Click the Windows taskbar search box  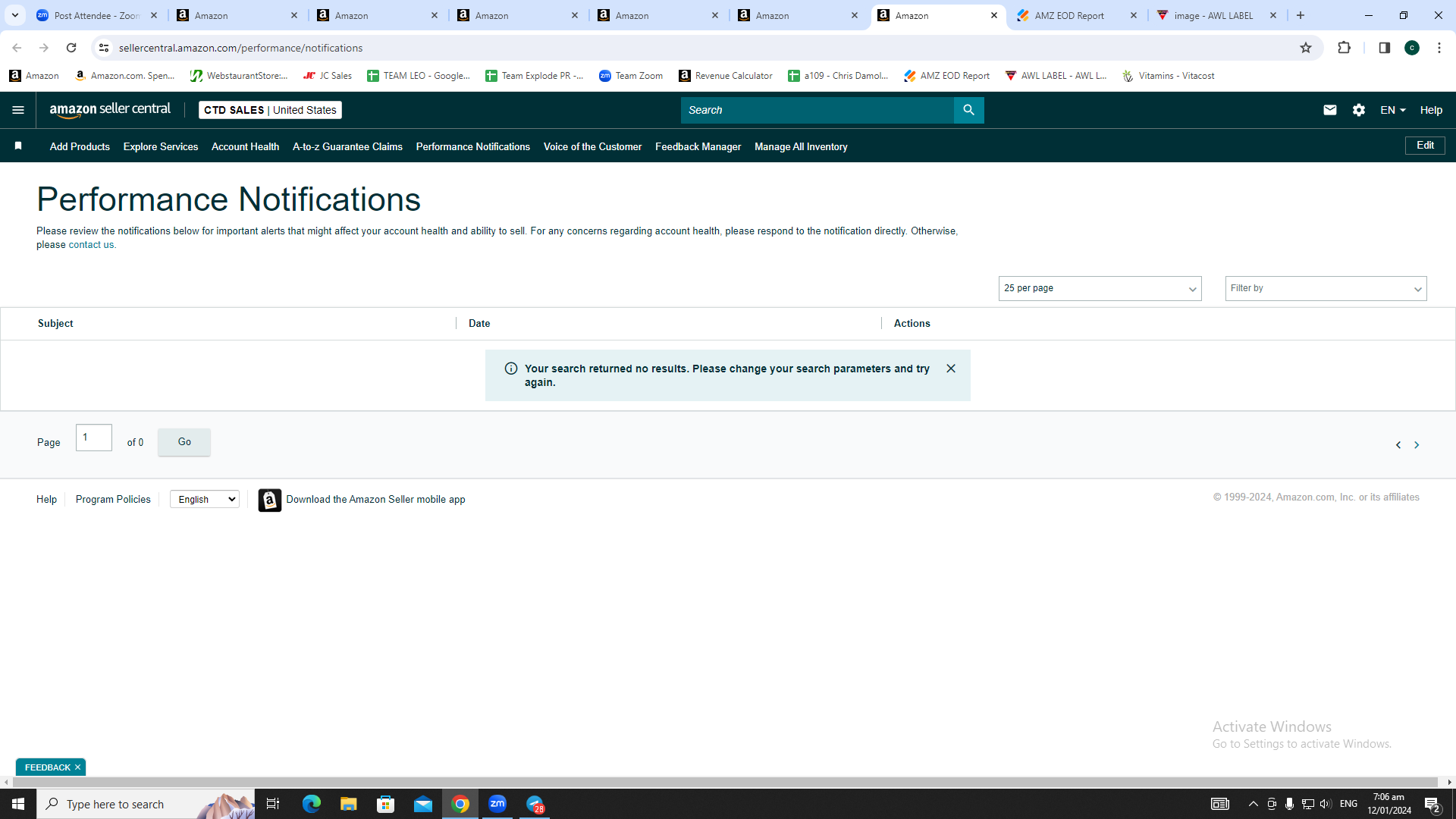coord(146,804)
